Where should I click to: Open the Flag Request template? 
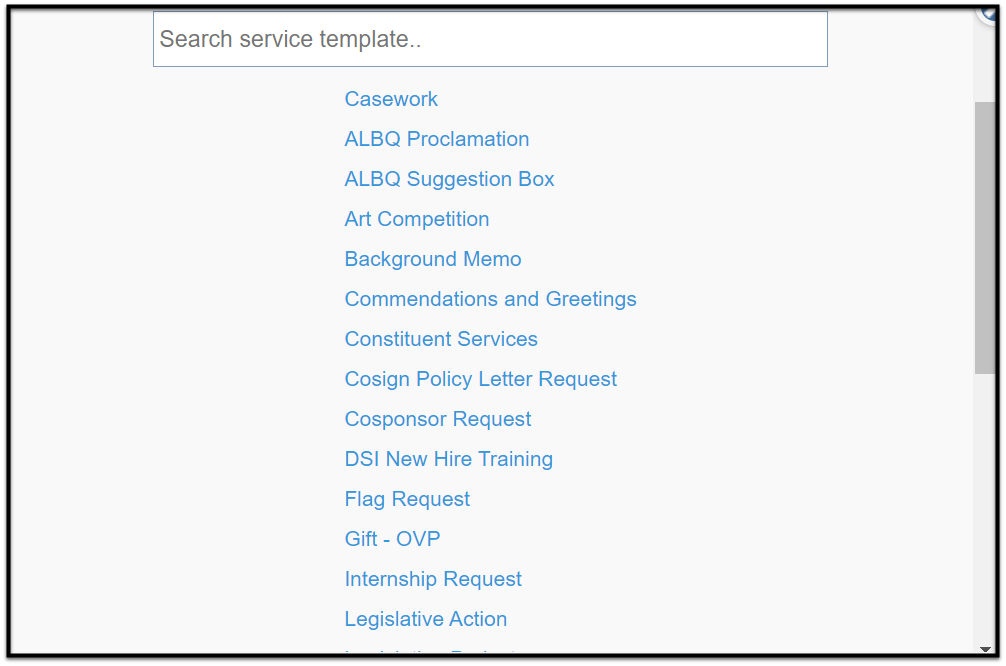(x=407, y=499)
